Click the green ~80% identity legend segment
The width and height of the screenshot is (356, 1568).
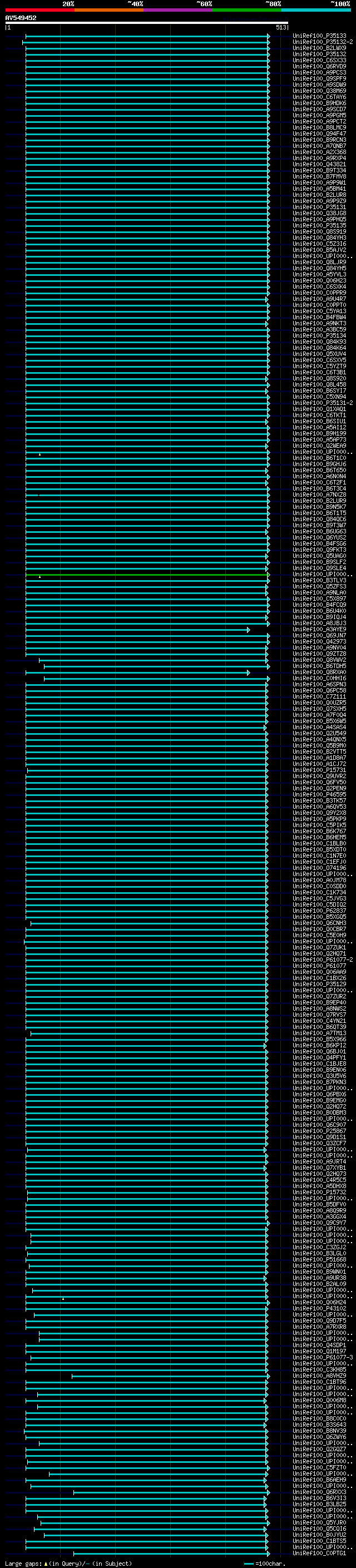[247, 10]
